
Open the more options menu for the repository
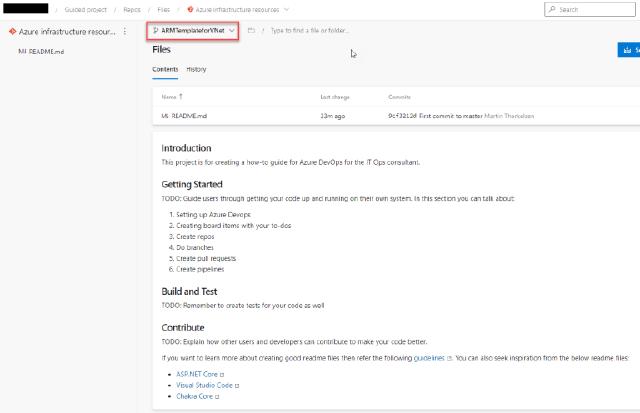(124, 31)
